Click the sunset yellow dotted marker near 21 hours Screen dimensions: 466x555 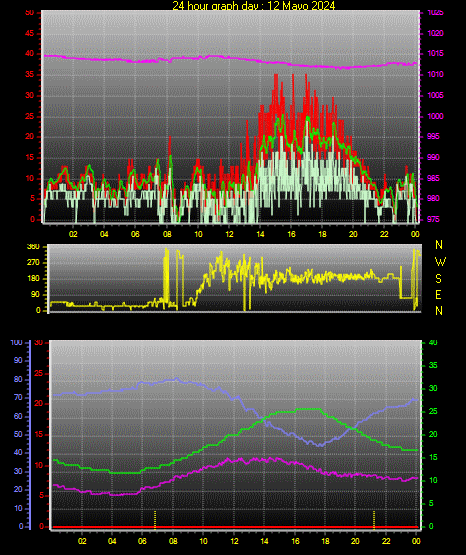(374, 519)
